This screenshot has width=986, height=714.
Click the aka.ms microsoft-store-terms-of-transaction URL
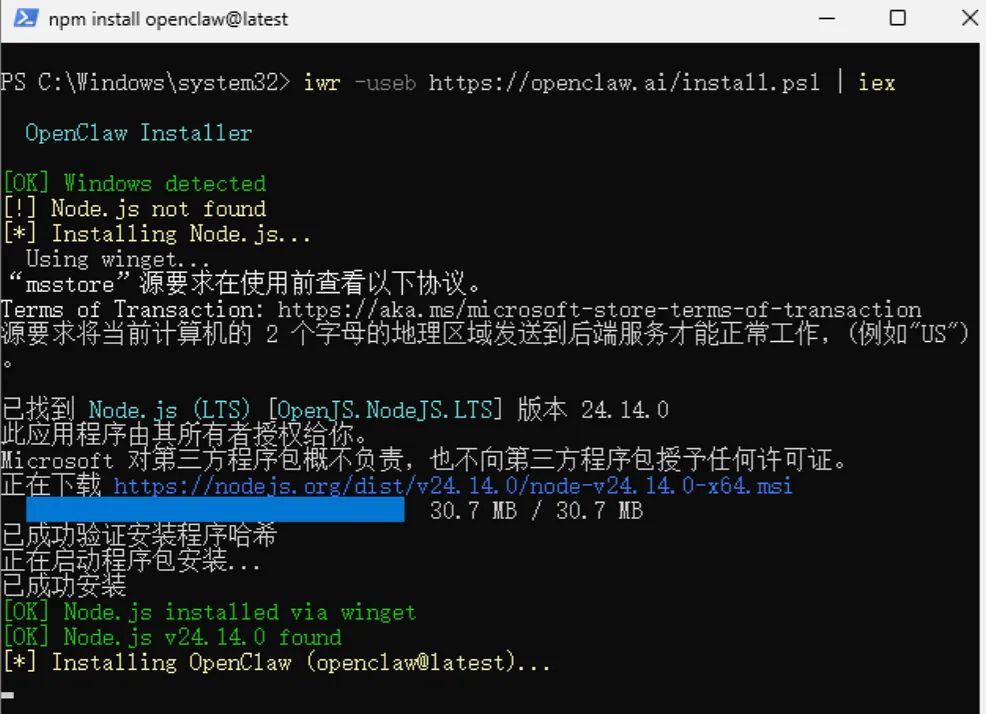pyautogui.click(x=599, y=310)
